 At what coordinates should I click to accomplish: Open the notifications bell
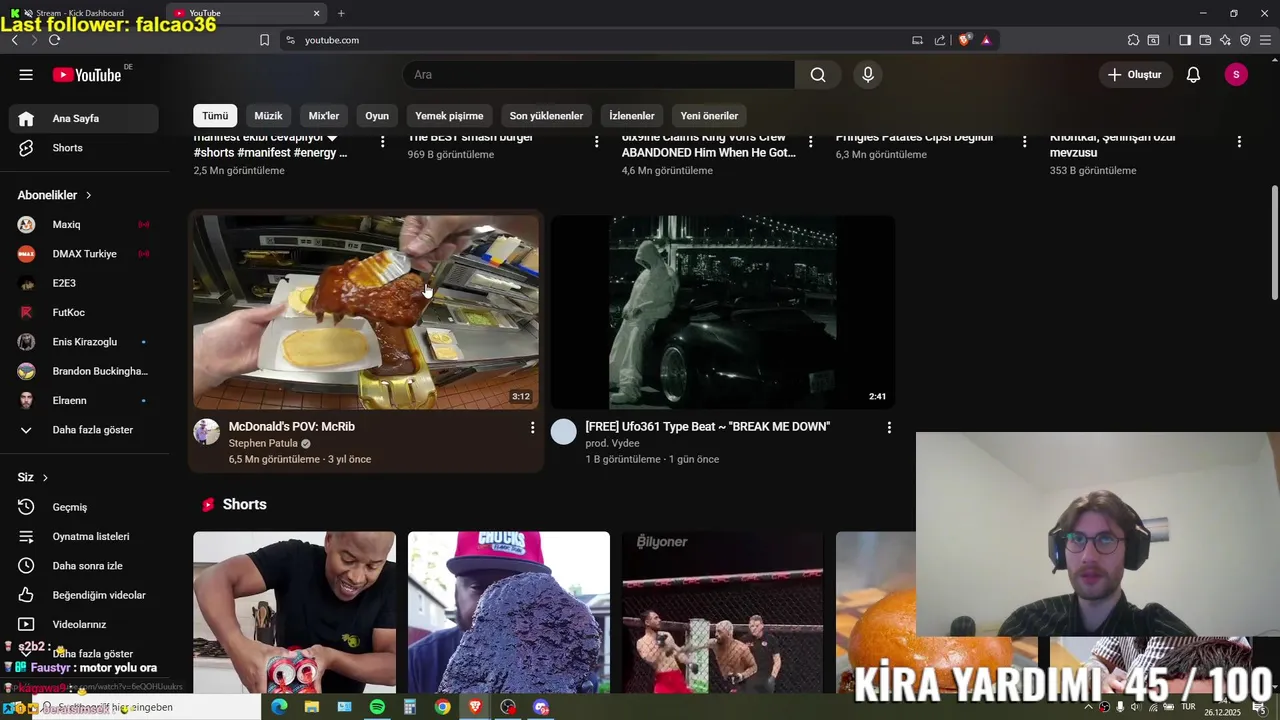[x=1193, y=75]
